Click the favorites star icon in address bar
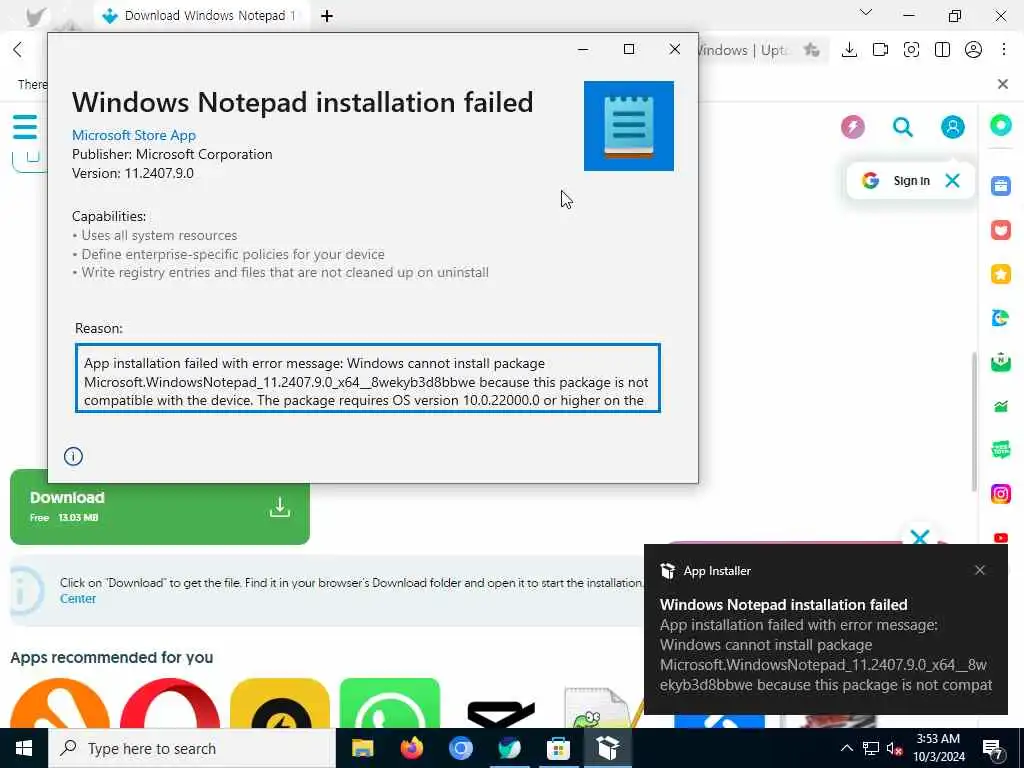 tap(811, 50)
